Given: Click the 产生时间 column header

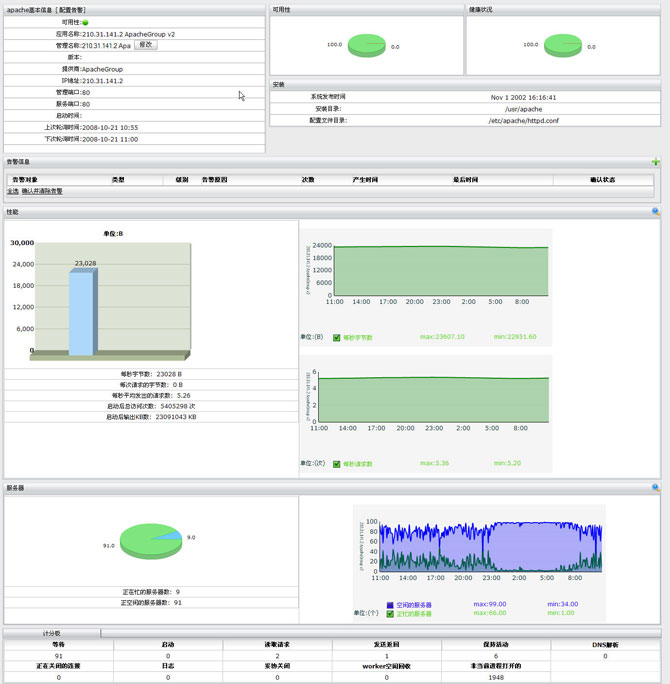Looking at the screenshot, I should coord(365,180).
